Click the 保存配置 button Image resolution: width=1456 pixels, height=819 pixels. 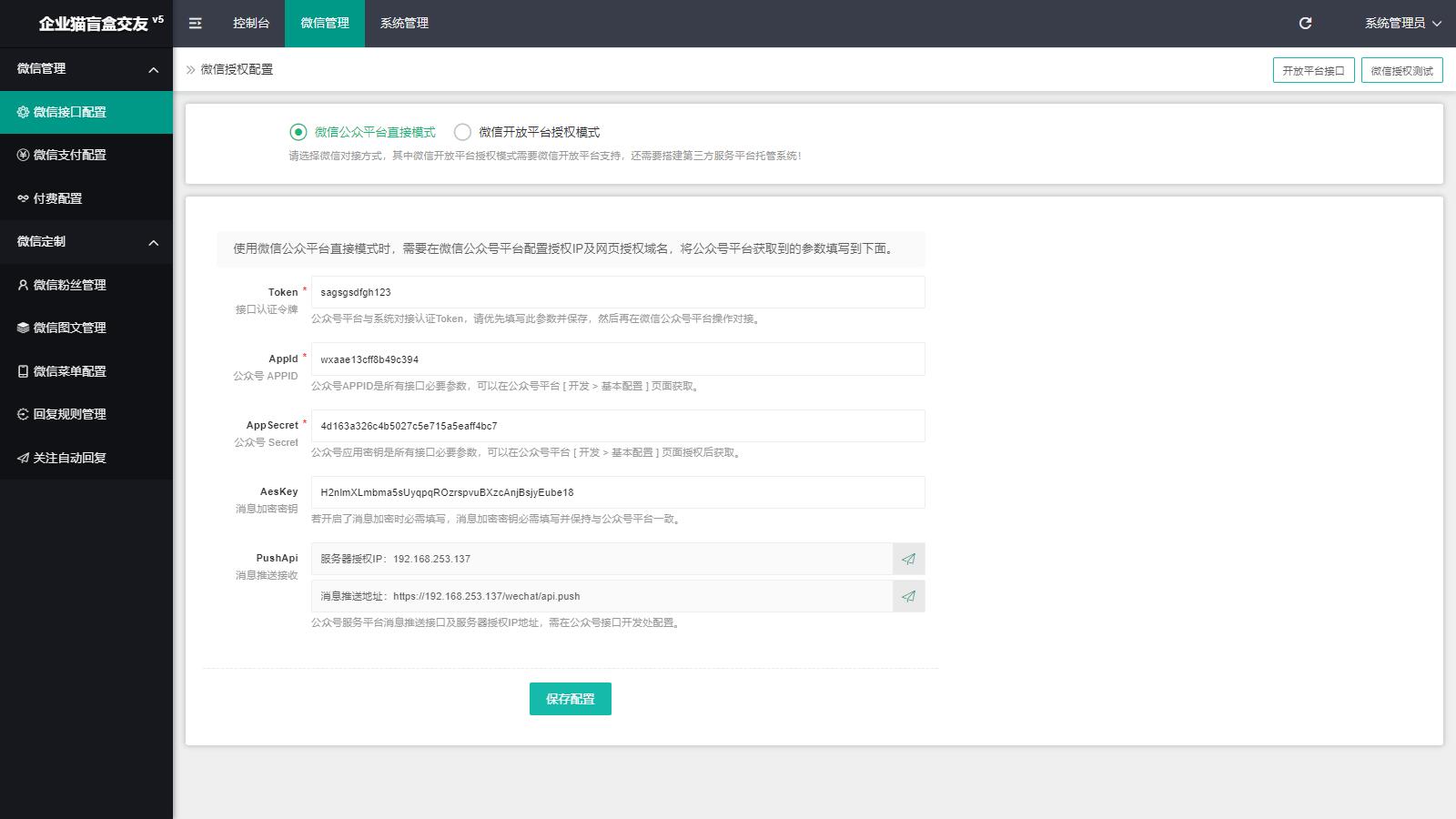(570, 699)
